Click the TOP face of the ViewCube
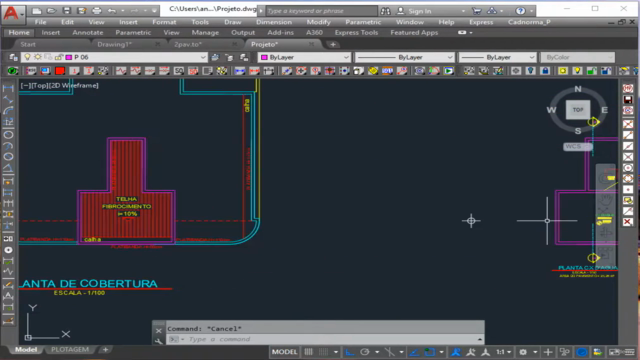Viewport: 640px width, 360px height. 578,110
